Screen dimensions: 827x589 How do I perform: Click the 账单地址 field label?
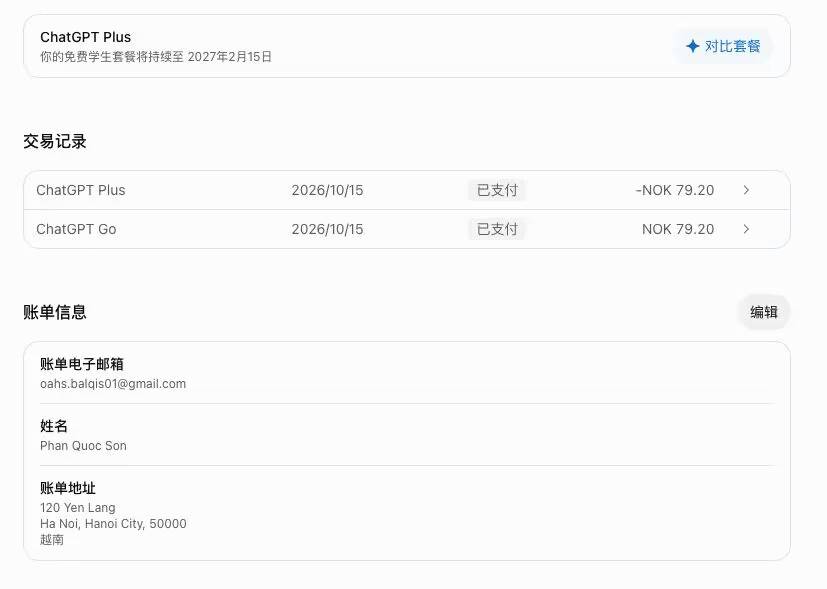[x=68, y=488]
